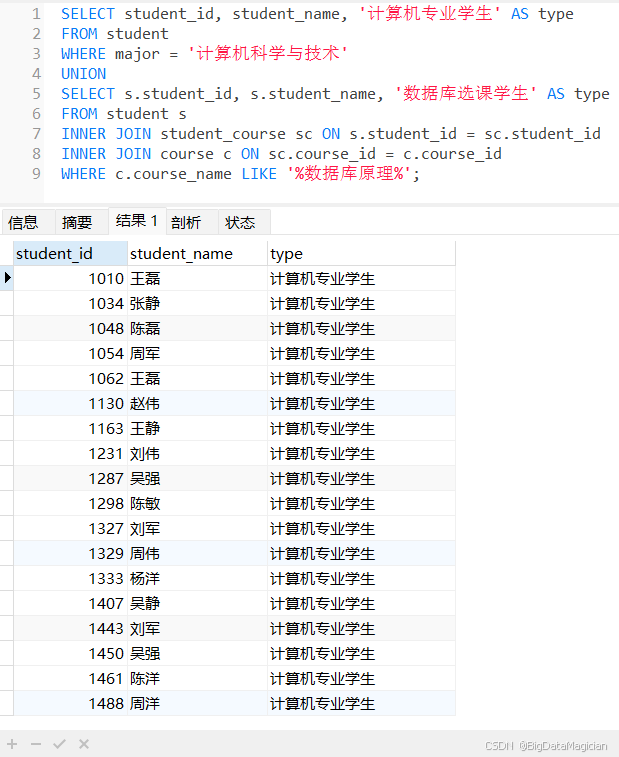
Task: Click student_id 1329 cell
Action: click(x=70, y=554)
